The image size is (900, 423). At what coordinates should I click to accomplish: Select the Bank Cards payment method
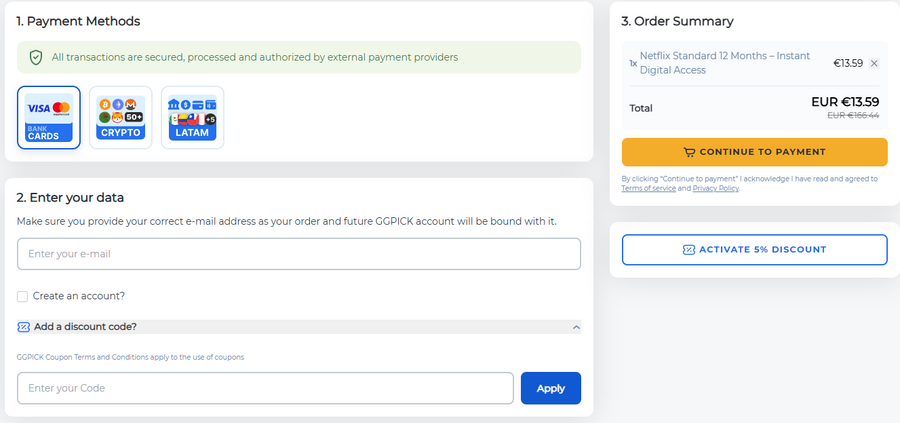[49, 118]
